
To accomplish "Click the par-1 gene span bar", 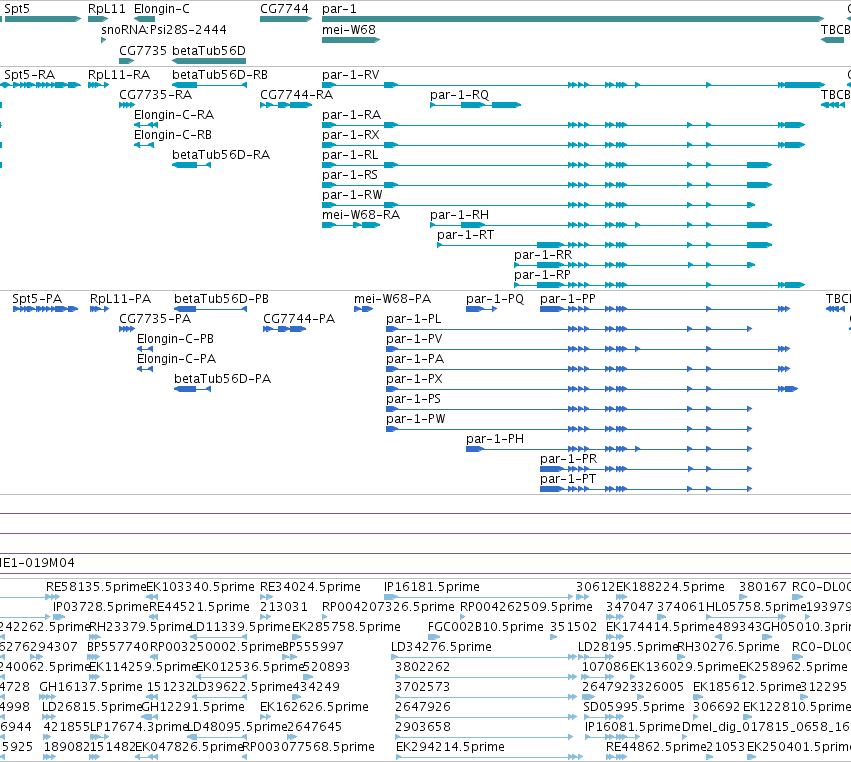I will point(573,19).
